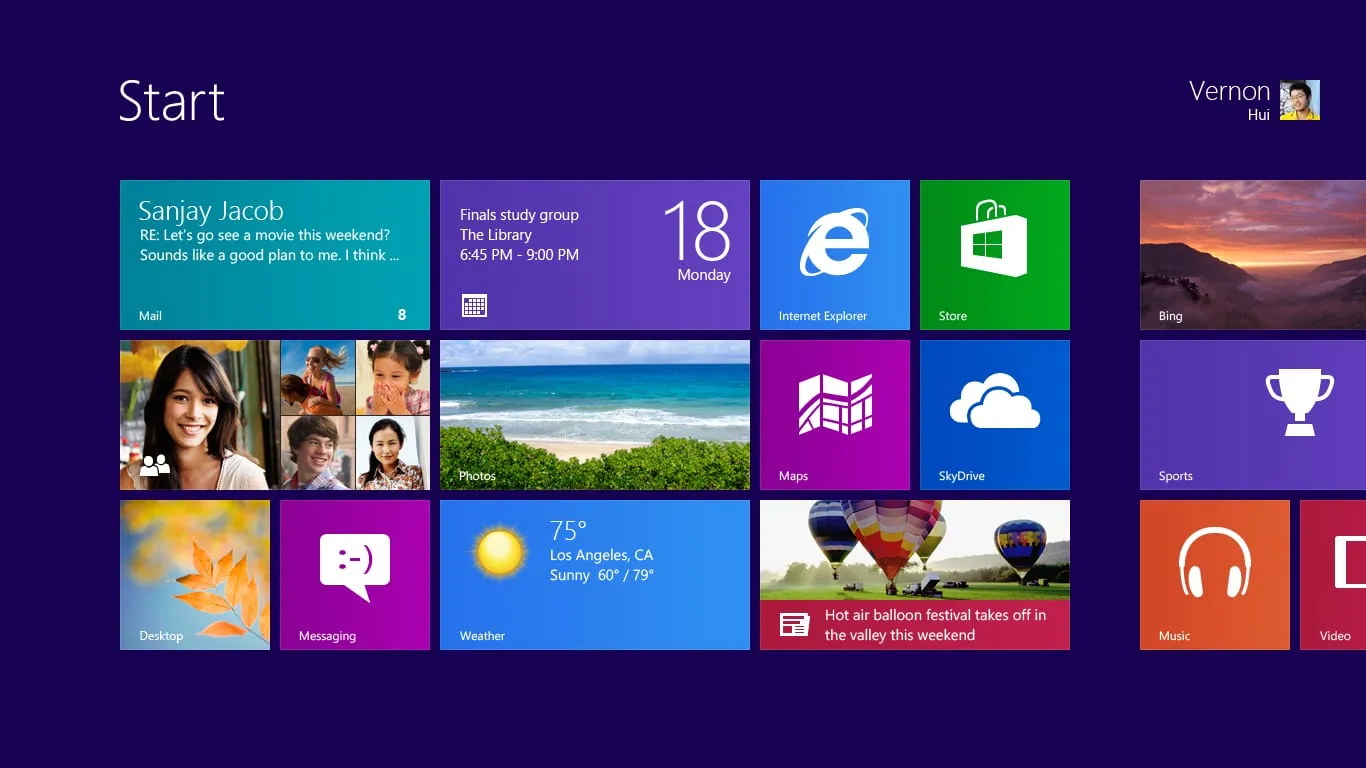Open the Bing sunset tile
1366x768 pixels.
click(1253, 255)
